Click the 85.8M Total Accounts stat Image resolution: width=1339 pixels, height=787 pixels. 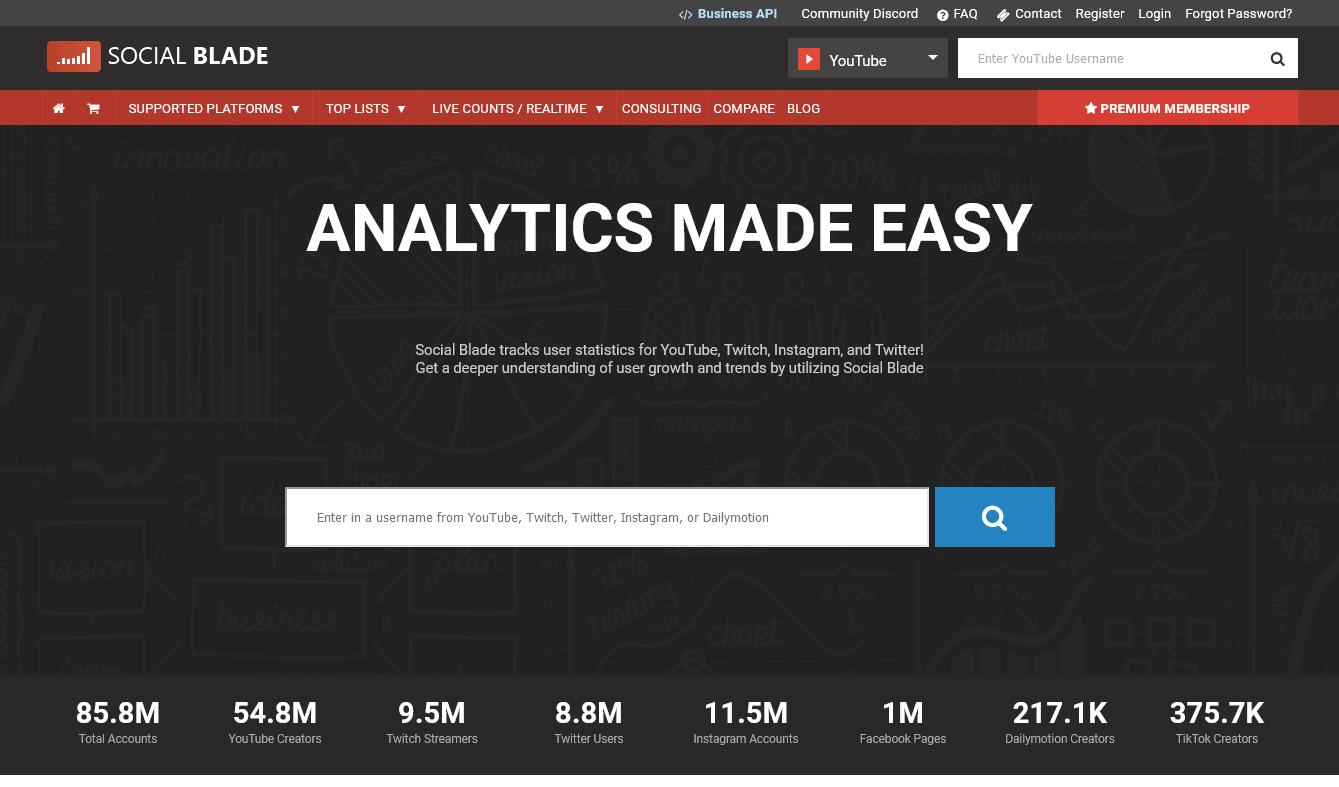(118, 722)
